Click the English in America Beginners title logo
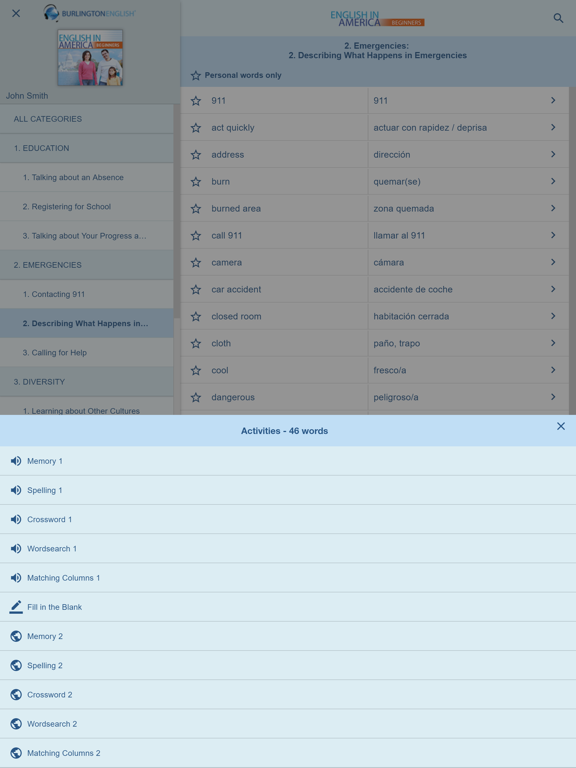The width and height of the screenshot is (576, 768). coord(377,19)
